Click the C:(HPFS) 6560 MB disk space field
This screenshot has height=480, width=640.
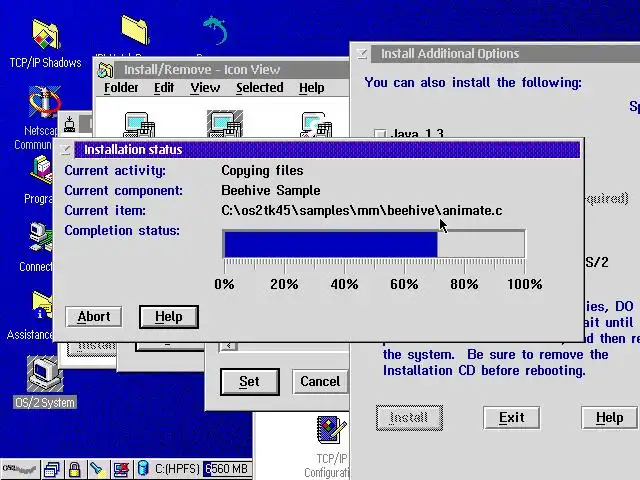tap(201, 469)
